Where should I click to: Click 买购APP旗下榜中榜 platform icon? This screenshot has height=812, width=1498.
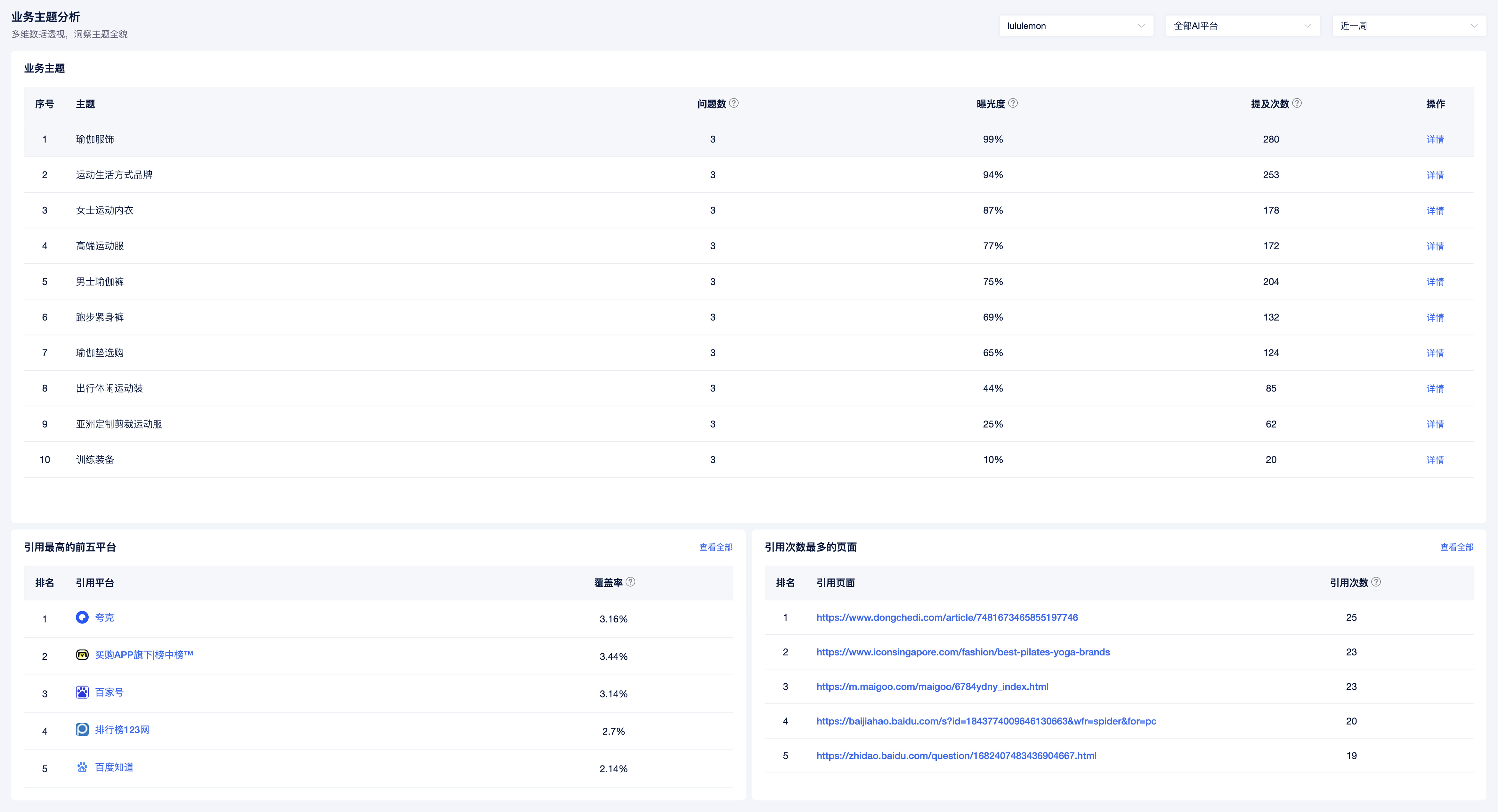[x=82, y=655]
